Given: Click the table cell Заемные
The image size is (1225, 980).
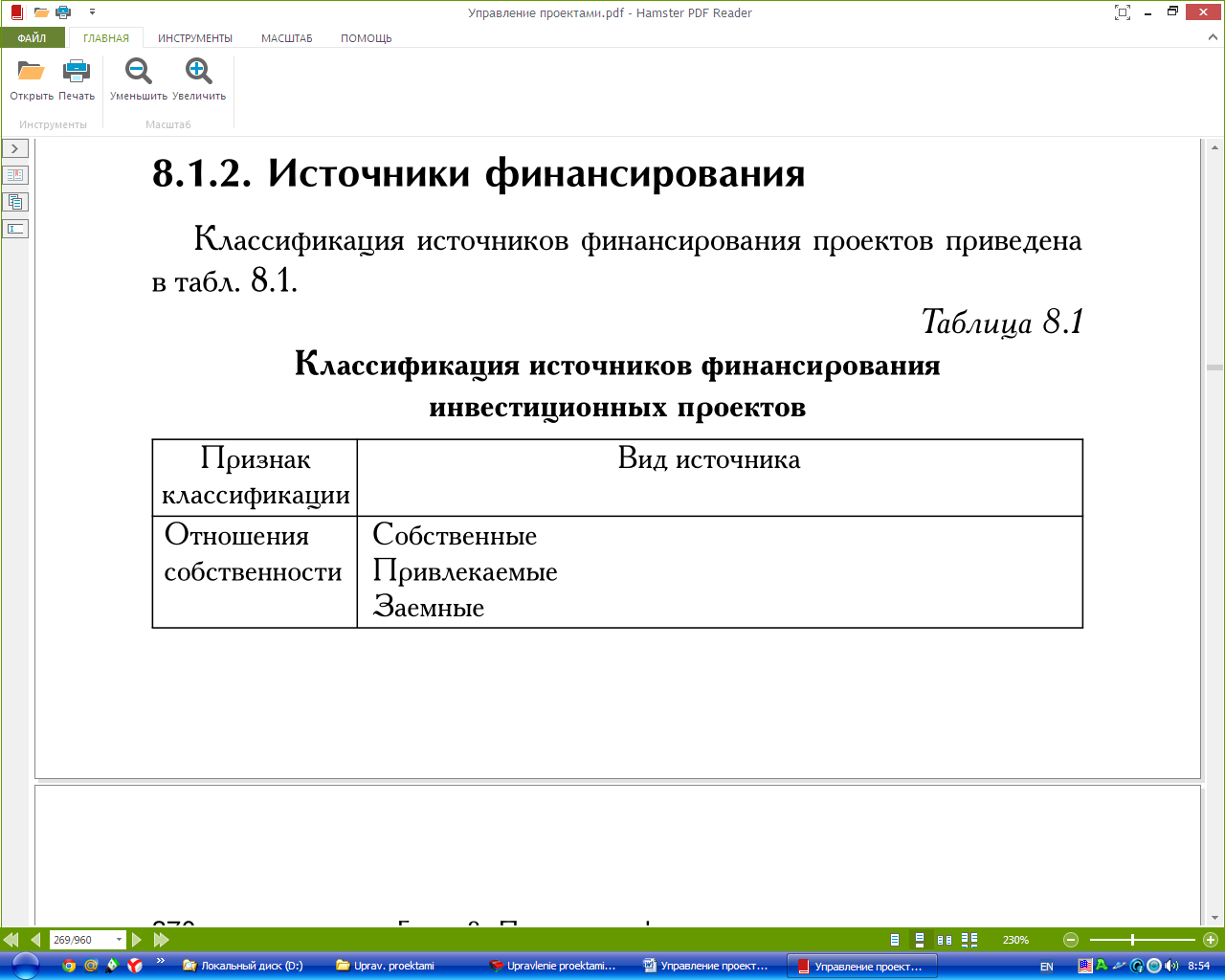Looking at the screenshot, I should 429,607.
